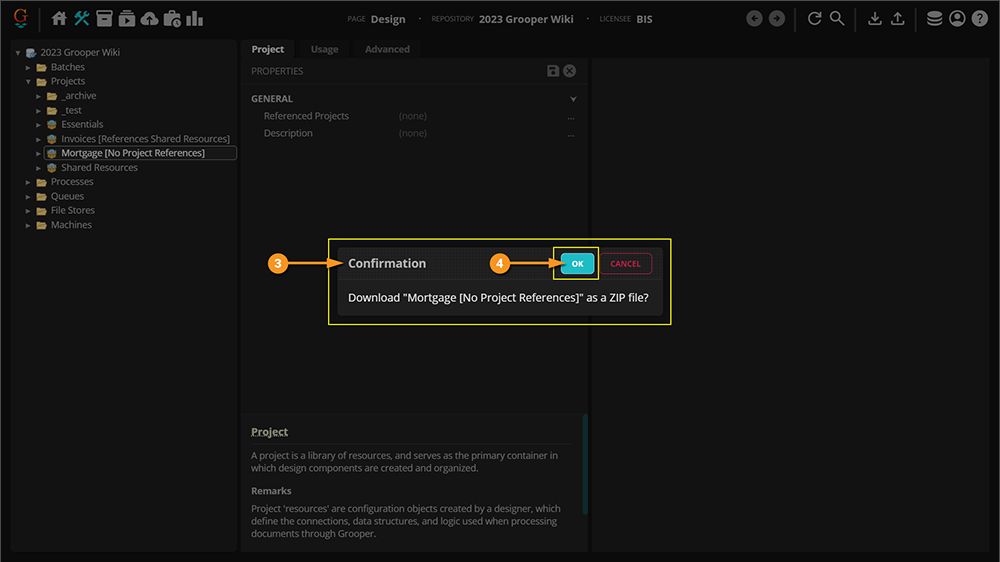Expand the Batches folder arrow

pyautogui.click(x=29, y=67)
